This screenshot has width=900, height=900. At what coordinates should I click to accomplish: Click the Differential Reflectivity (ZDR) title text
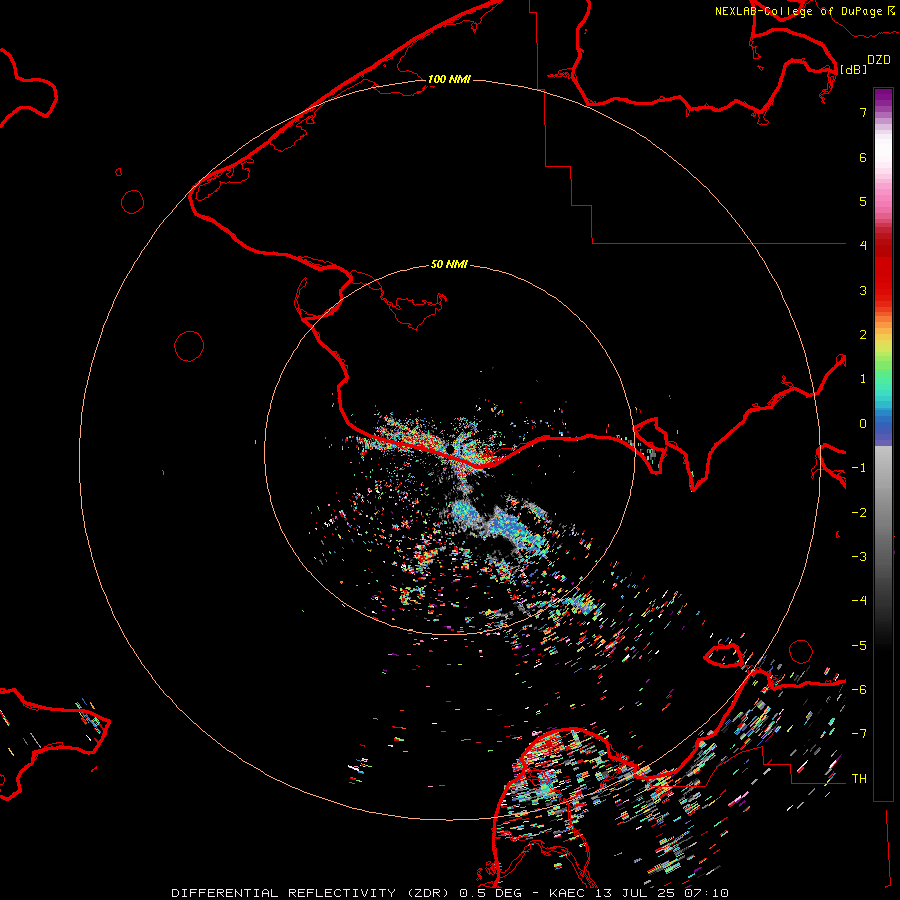point(310,893)
